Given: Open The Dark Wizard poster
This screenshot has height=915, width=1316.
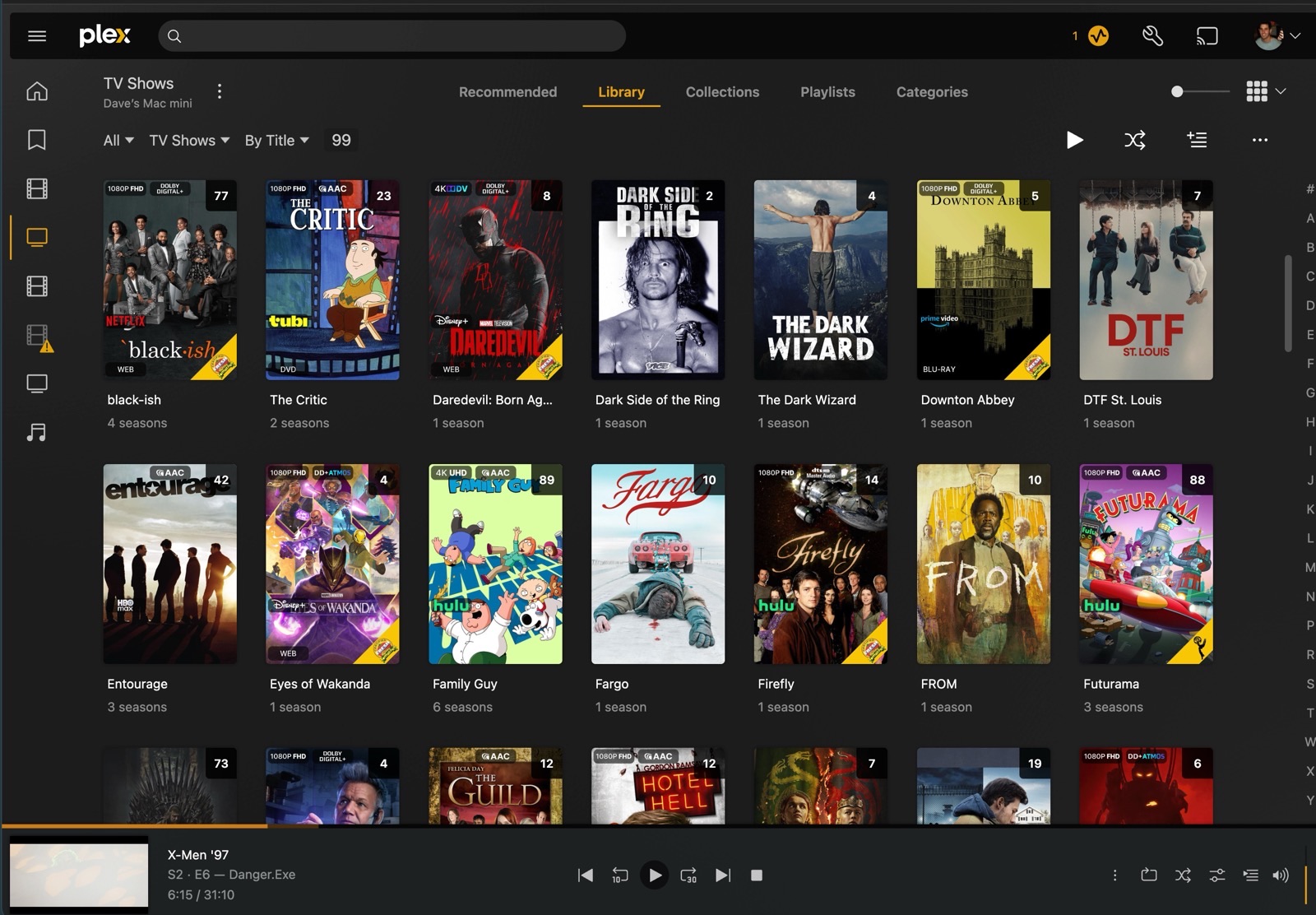Looking at the screenshot, I should pyautogui.click(x=821, y=280).
